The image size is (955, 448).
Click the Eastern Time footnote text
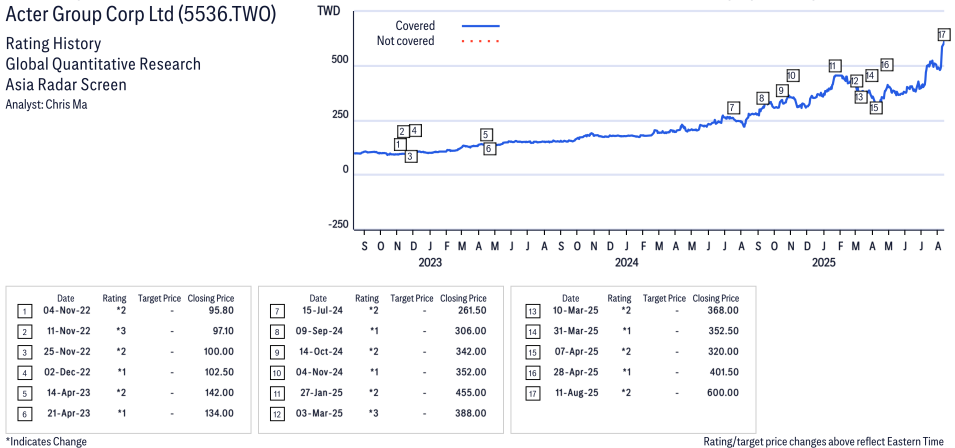click(823, 441)
